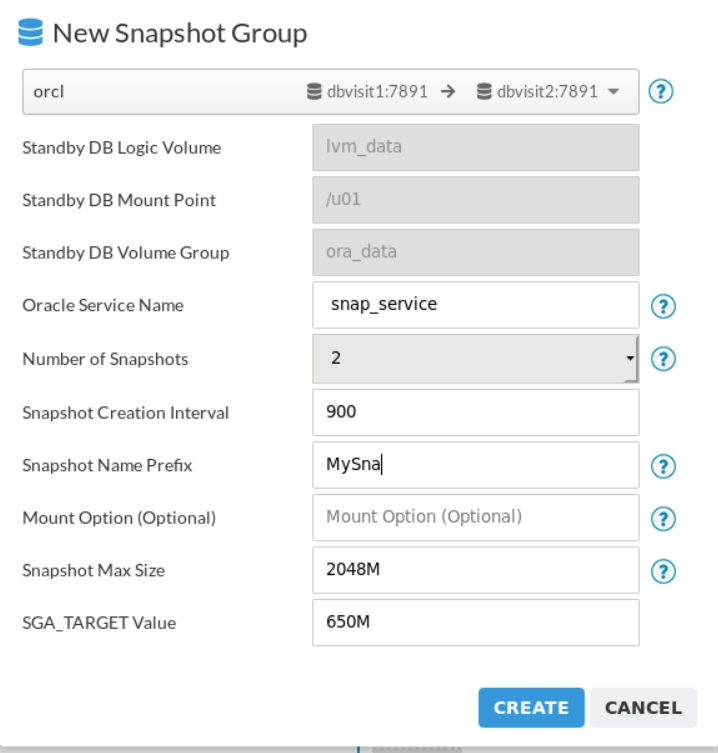Open help icon next to orcl configuration selector
Screen dimensions: 718x753
tap(661, 91)
